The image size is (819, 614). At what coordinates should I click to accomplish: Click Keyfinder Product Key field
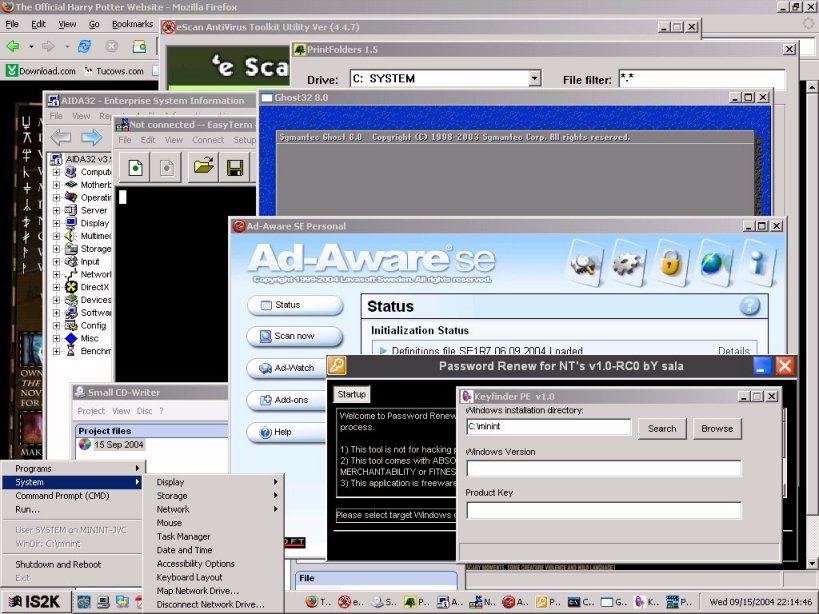tap(604, 510)
